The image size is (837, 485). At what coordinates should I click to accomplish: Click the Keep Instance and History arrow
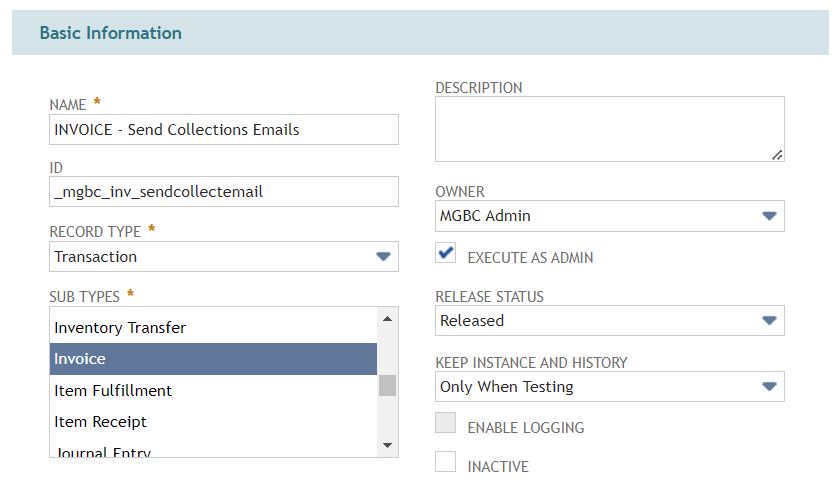coord(769,387)
